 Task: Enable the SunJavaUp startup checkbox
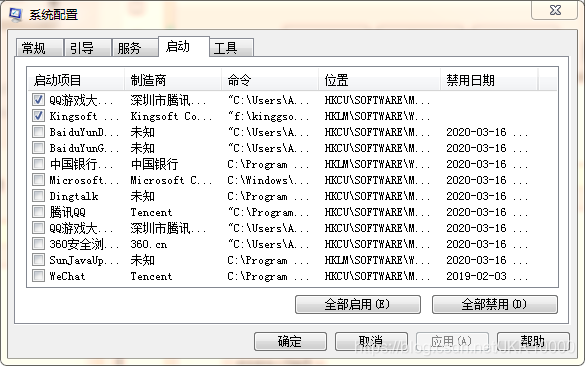point(38,260)
